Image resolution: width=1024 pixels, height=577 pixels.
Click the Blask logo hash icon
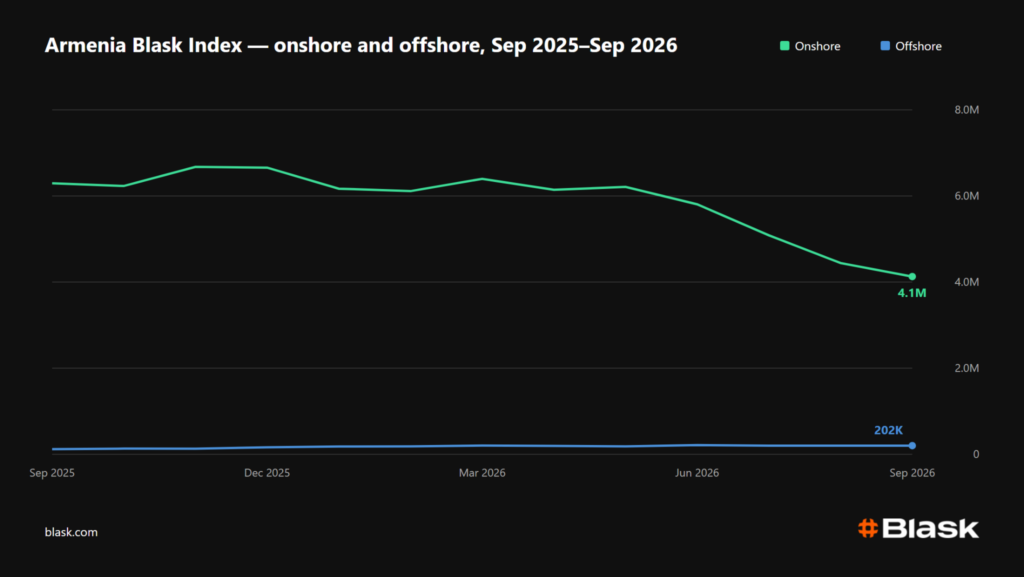click(868, 528)
